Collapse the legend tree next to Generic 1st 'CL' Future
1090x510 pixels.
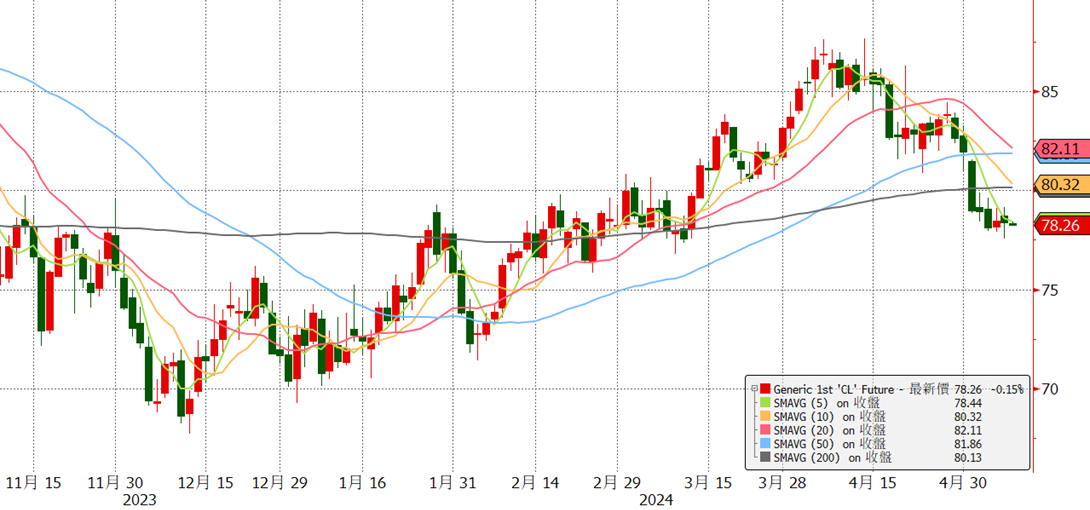pyautogui.click(x=754, y=388)
